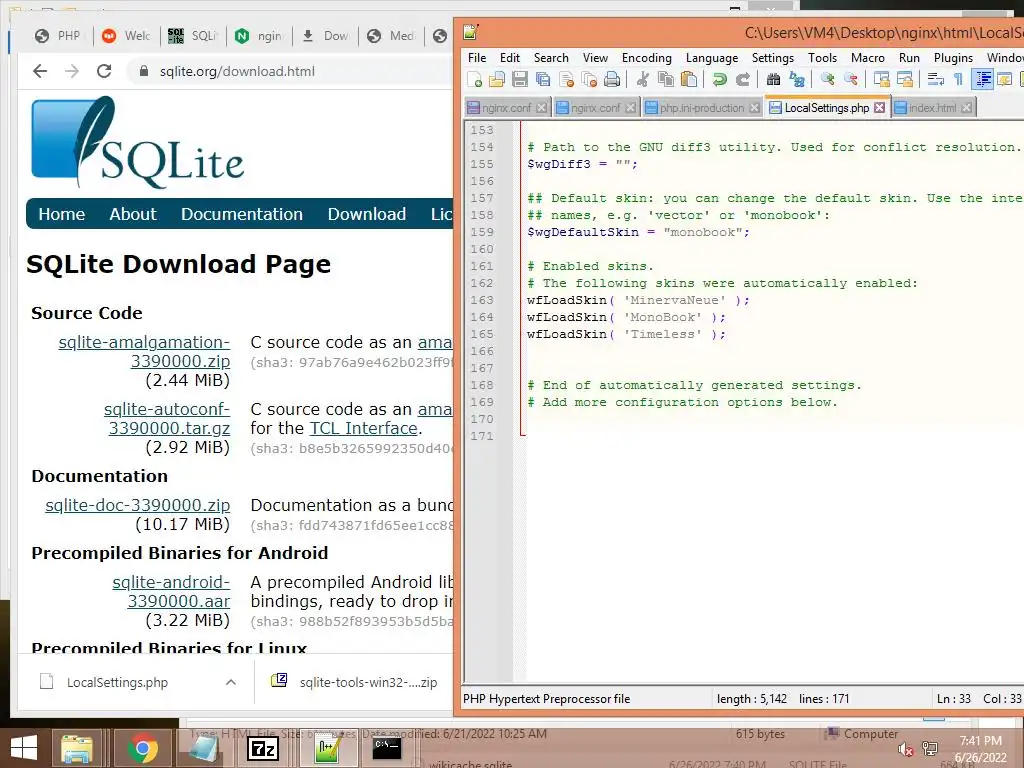Open the Macro menu
The width and height of the screenshot is (1024, 768).
tap(867, 57)
